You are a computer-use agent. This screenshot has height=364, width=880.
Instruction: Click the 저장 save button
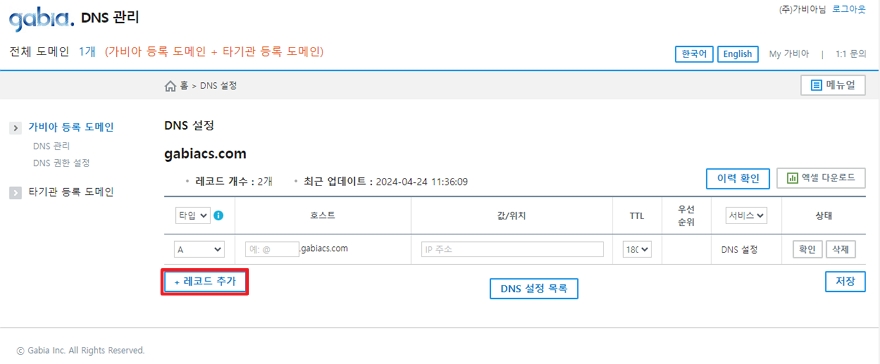coord(845,282)
